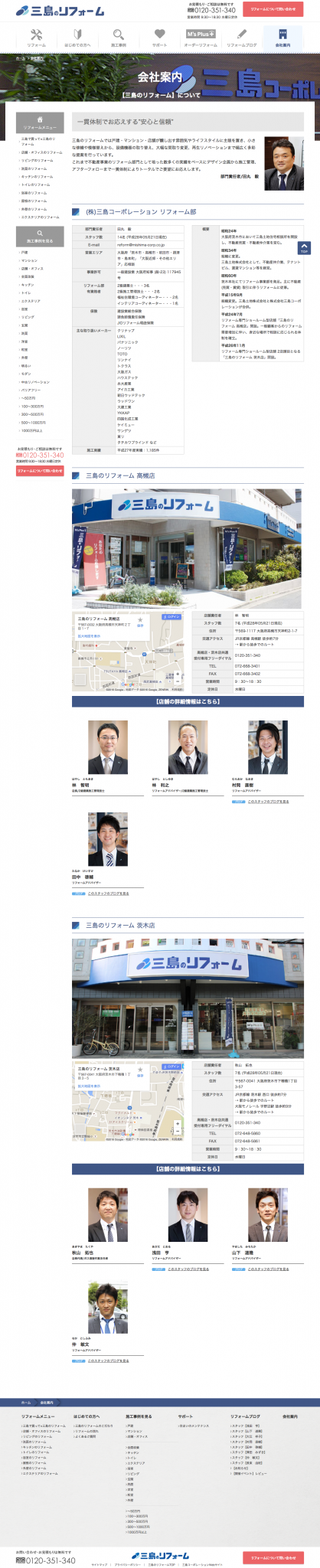Image resolution: width=320 pixels, height=1568 pixels.
Task: Open プライバシーポリシー link at the page bottom
Action: click(x=127, y=1564)
